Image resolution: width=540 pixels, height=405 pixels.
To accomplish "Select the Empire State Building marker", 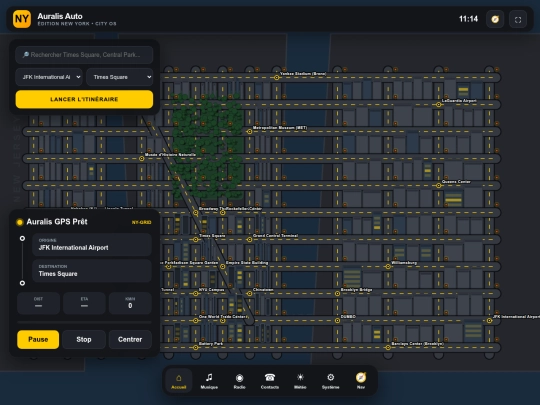I will tap(222, 266).
